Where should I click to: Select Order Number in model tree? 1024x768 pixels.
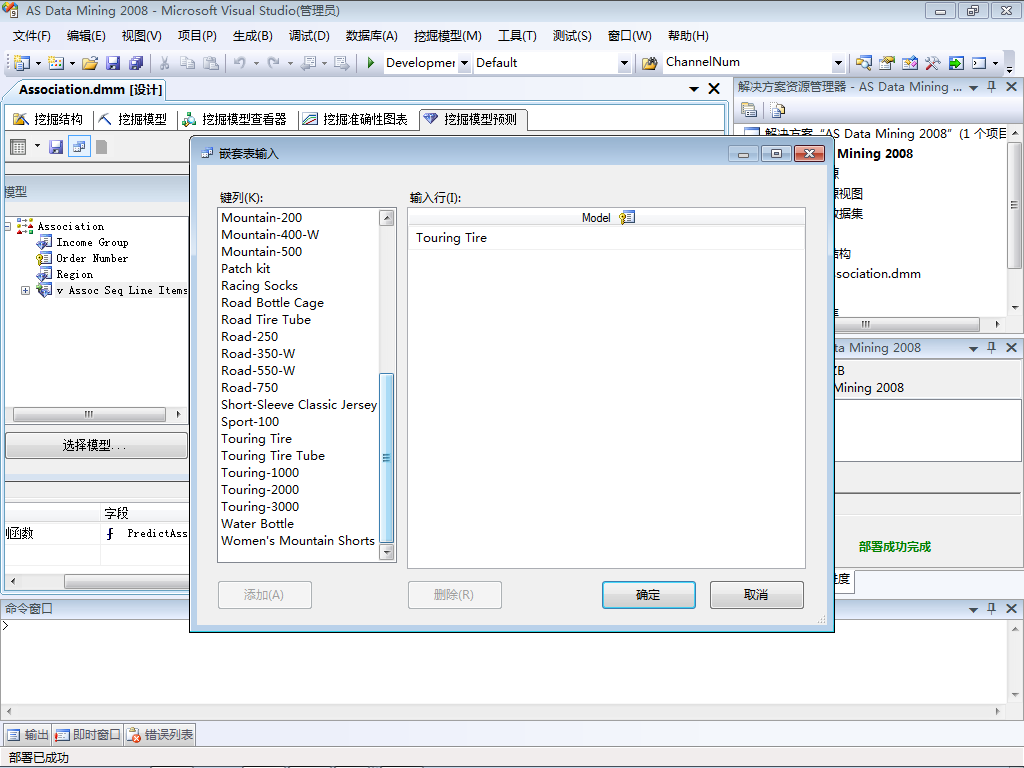pos(92,259)
